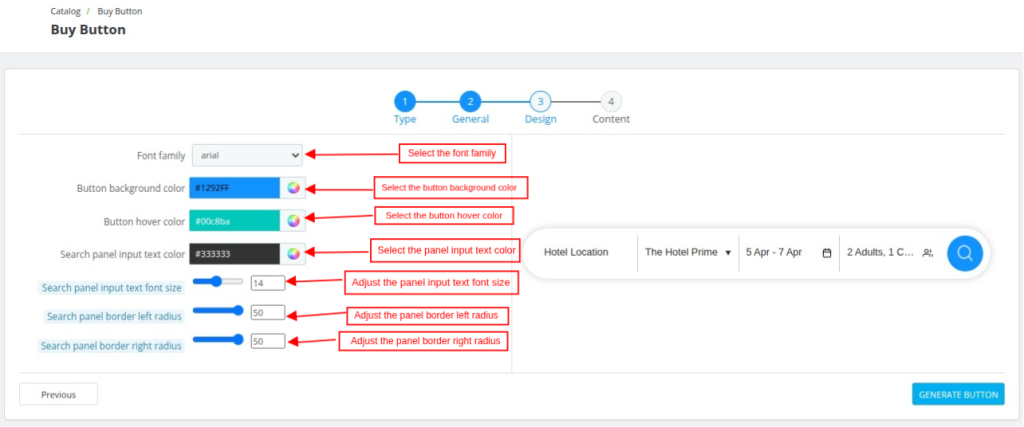Click the #333333 text color field
Viewport: 1024px width, 427px height.
[x=235, y=254]
